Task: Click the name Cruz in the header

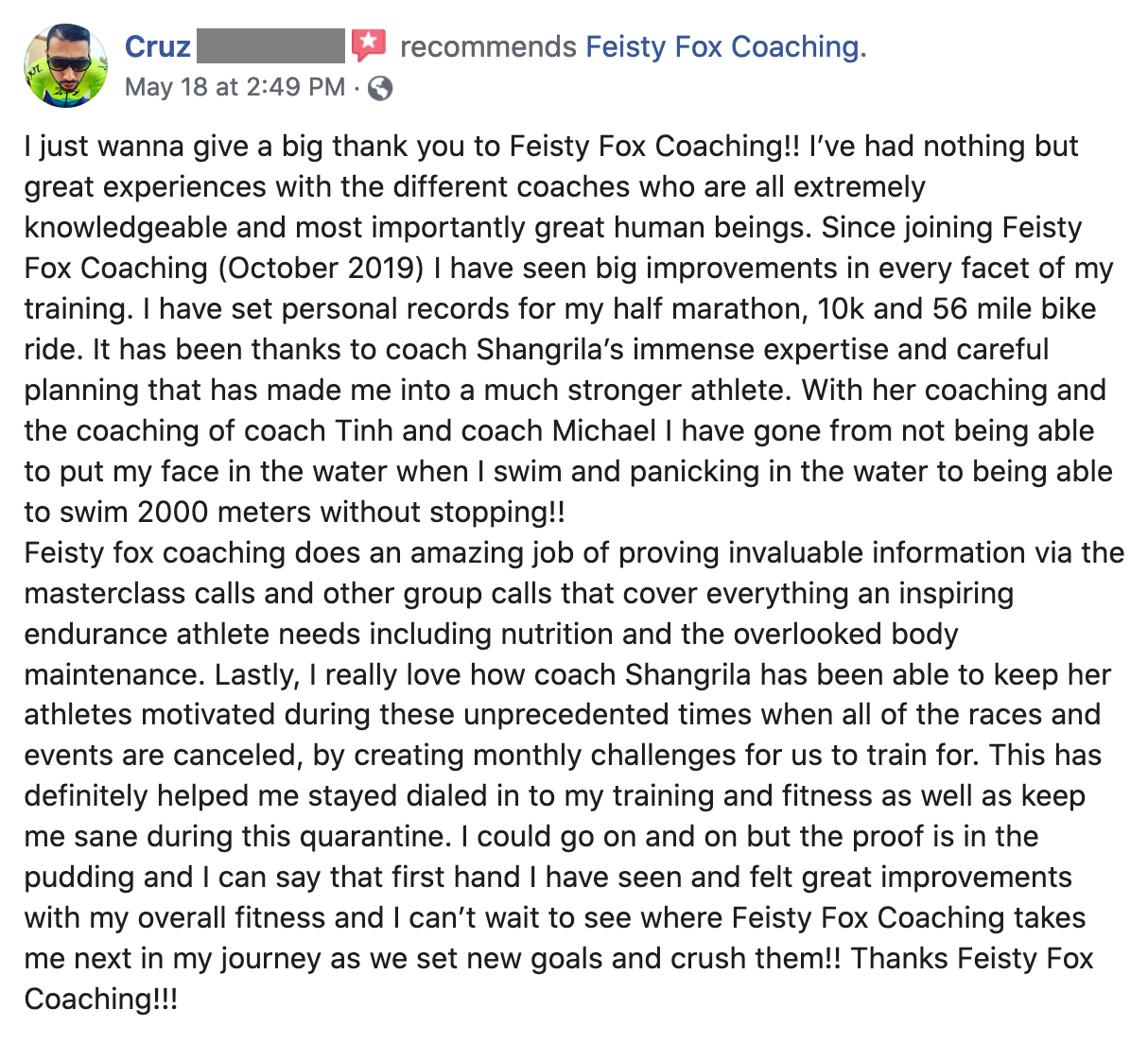Action: tap(158, 46)
